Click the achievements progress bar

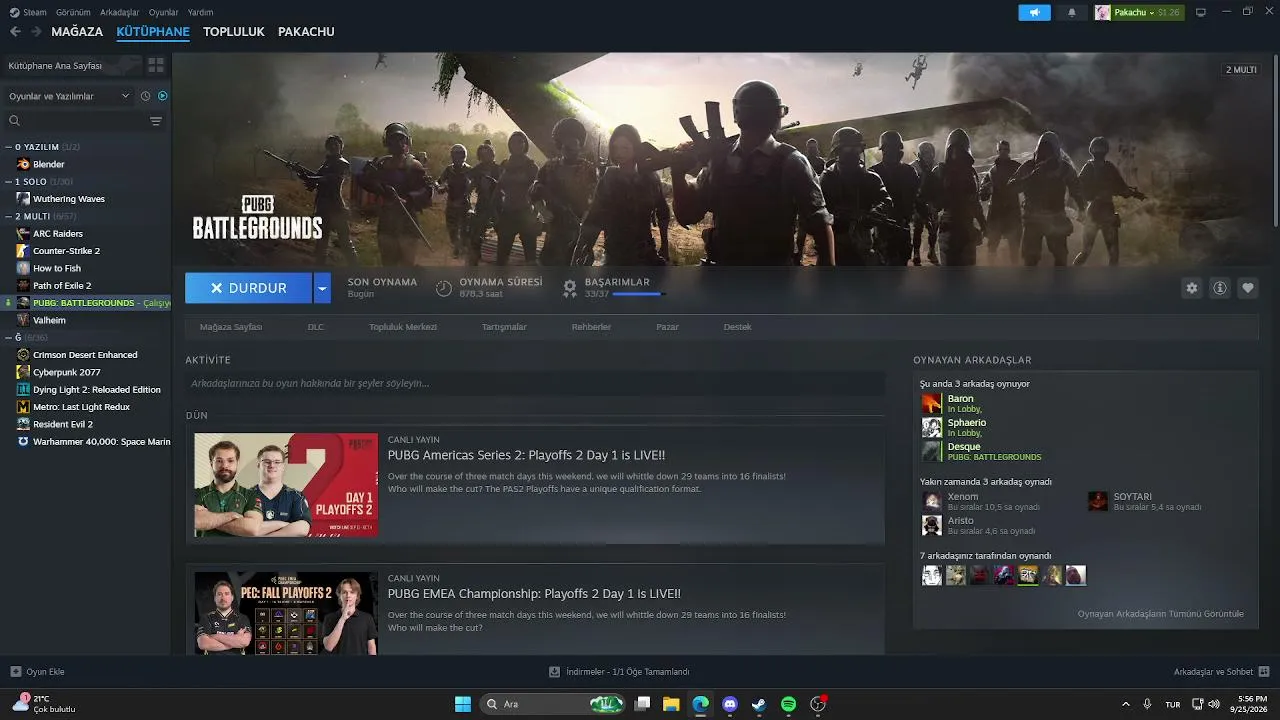[x=638, y=294]
